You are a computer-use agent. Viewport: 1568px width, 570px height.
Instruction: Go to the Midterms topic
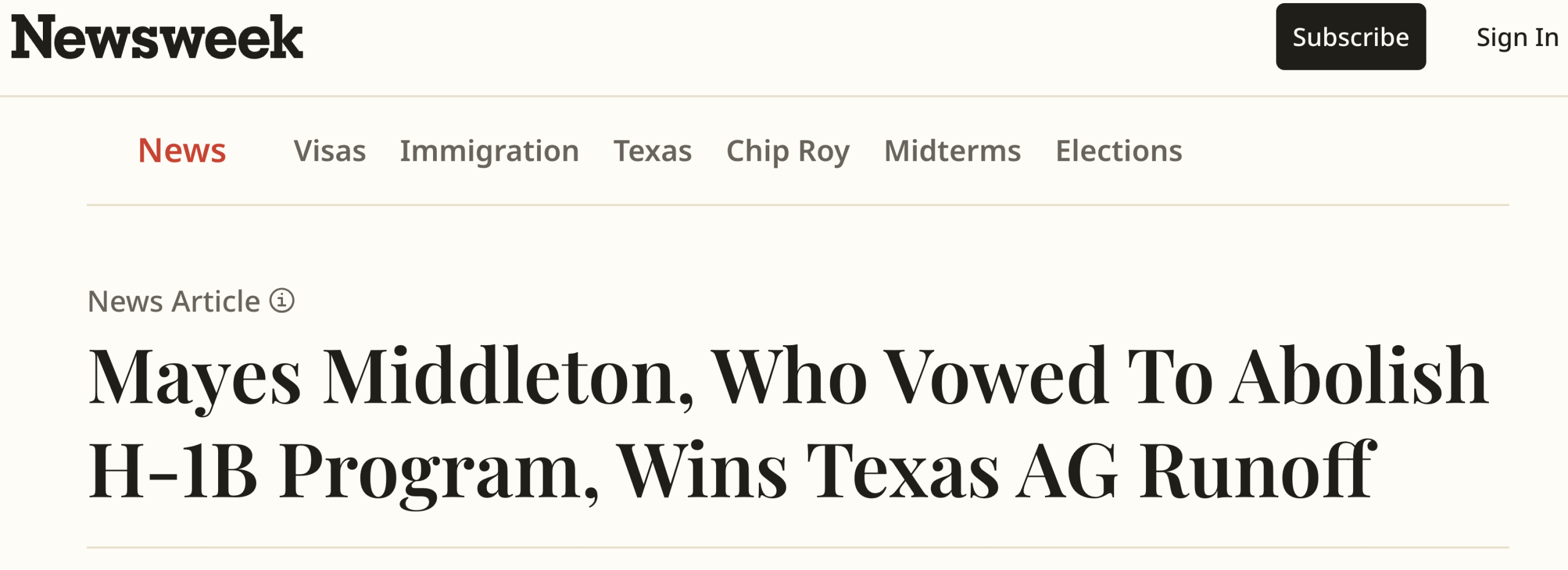tap(952, 151)
